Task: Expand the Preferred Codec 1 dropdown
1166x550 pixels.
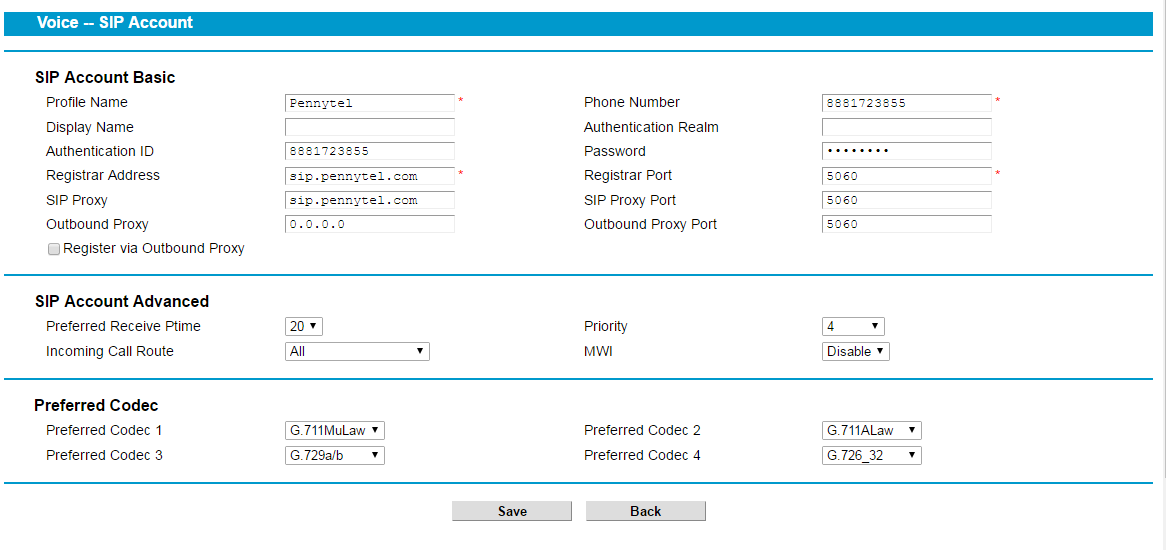Action: pyautogui.click(x=335, y=430)
